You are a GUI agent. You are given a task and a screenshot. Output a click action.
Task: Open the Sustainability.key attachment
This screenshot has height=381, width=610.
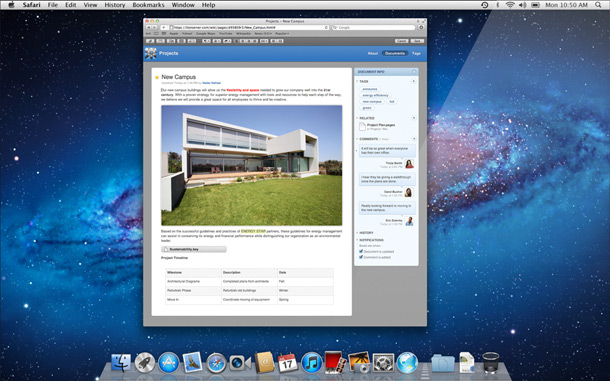tap(194, 249)
